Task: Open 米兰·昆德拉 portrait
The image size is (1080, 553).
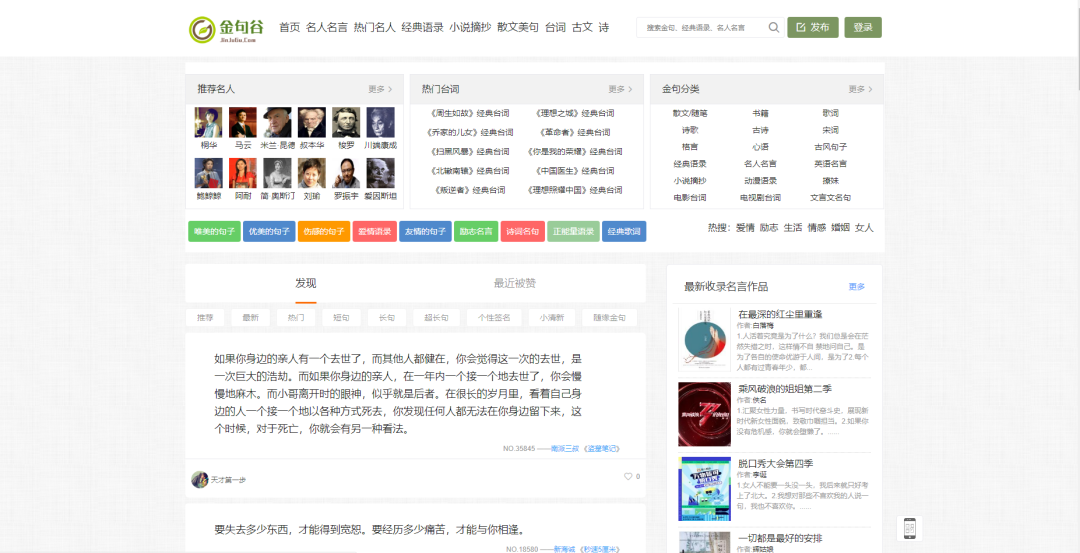Action: point(277,122)
